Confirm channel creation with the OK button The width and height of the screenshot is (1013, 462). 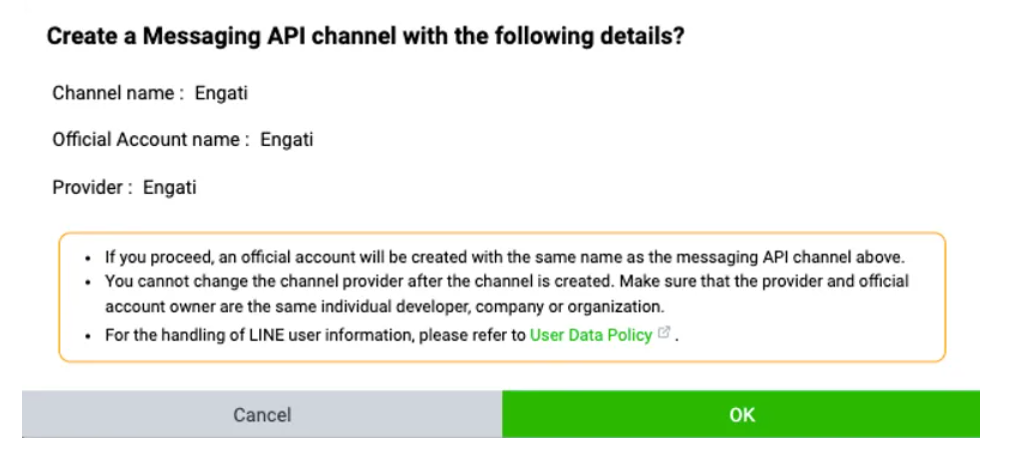pyautogui.click(x=741, y=414)
